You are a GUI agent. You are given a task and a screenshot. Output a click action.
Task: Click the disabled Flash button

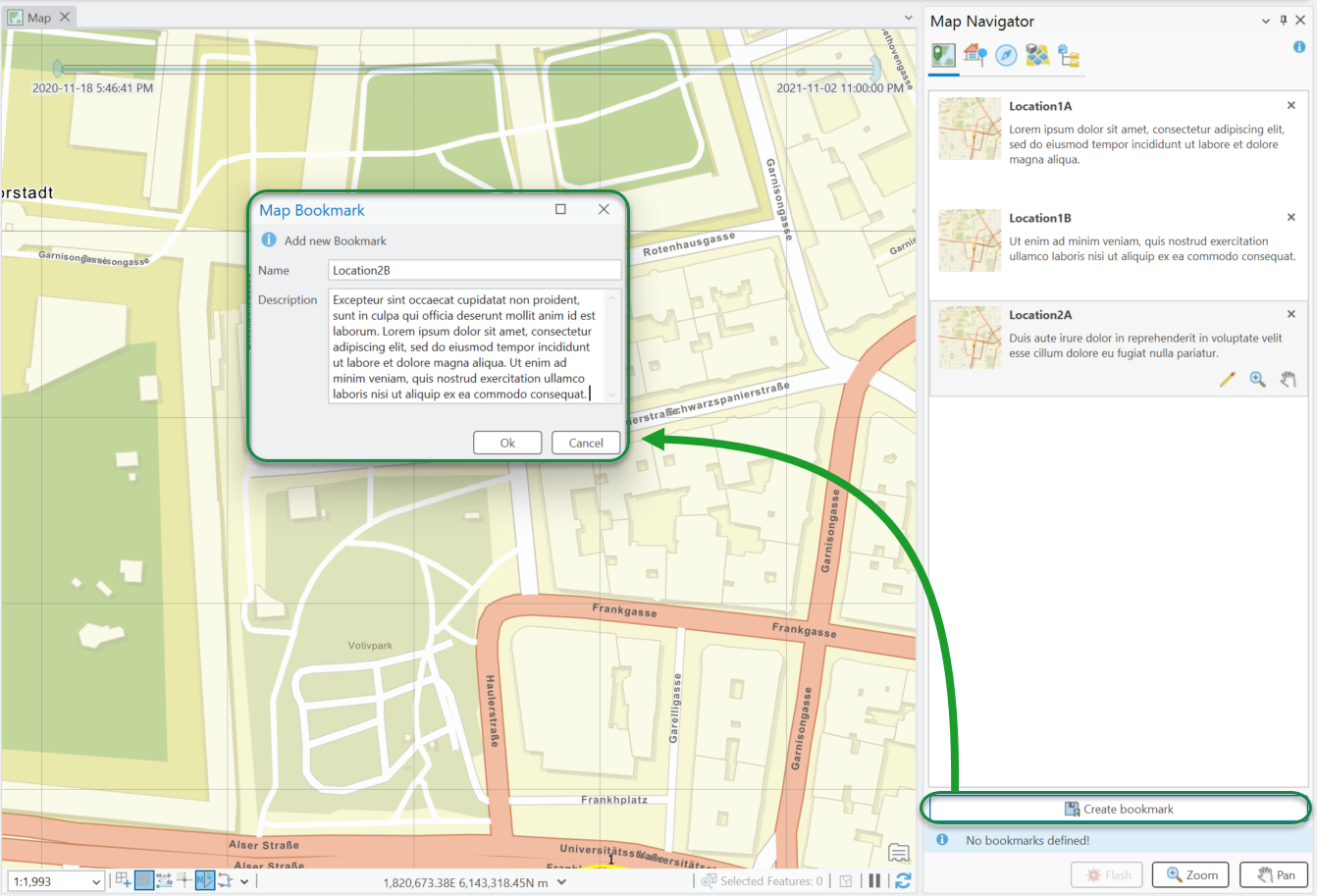pos(1107,874)
